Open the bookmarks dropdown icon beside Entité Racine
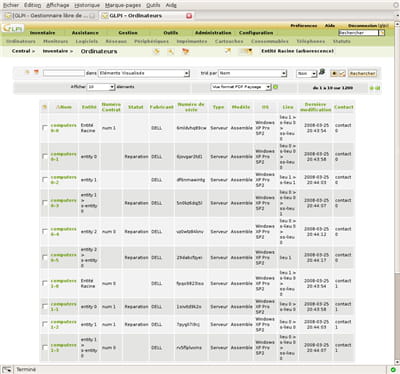Viewport: 400px width, 374px height. coord(246,51)
